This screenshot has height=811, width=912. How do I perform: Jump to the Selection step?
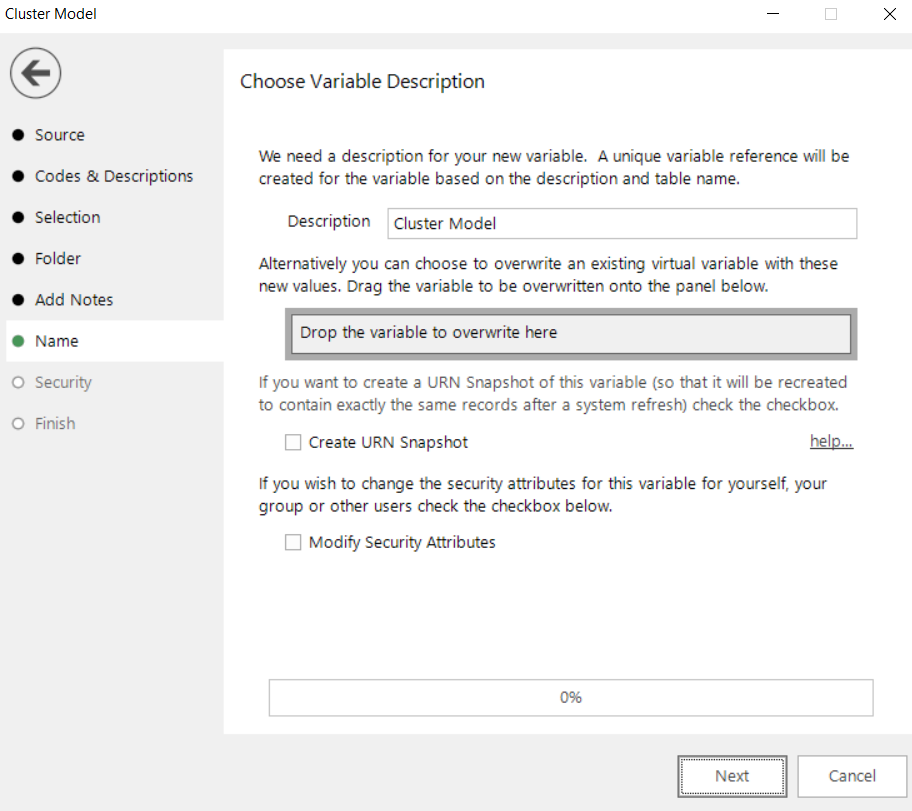pos(67,218)
